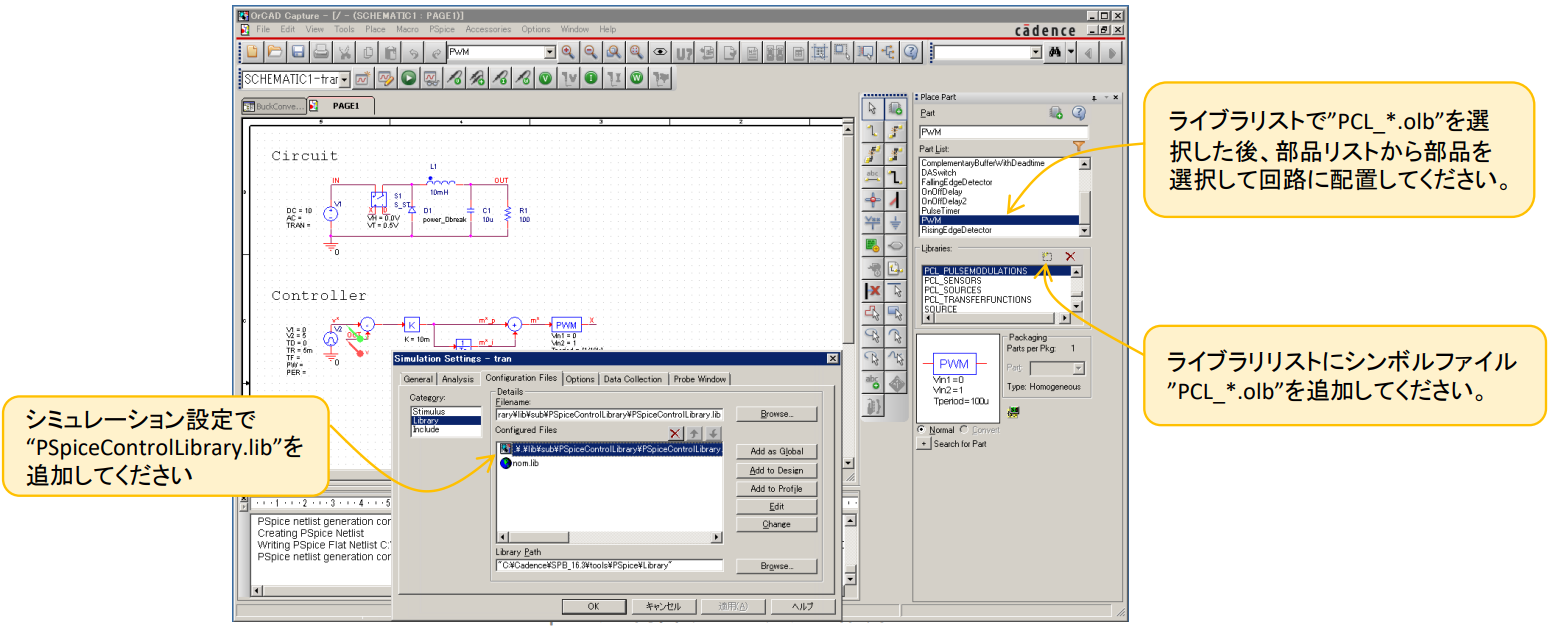Click the Add Library icon above Libraries list
The height and width of the screenshot is (638, 1553).
(x=1047, y=257)
